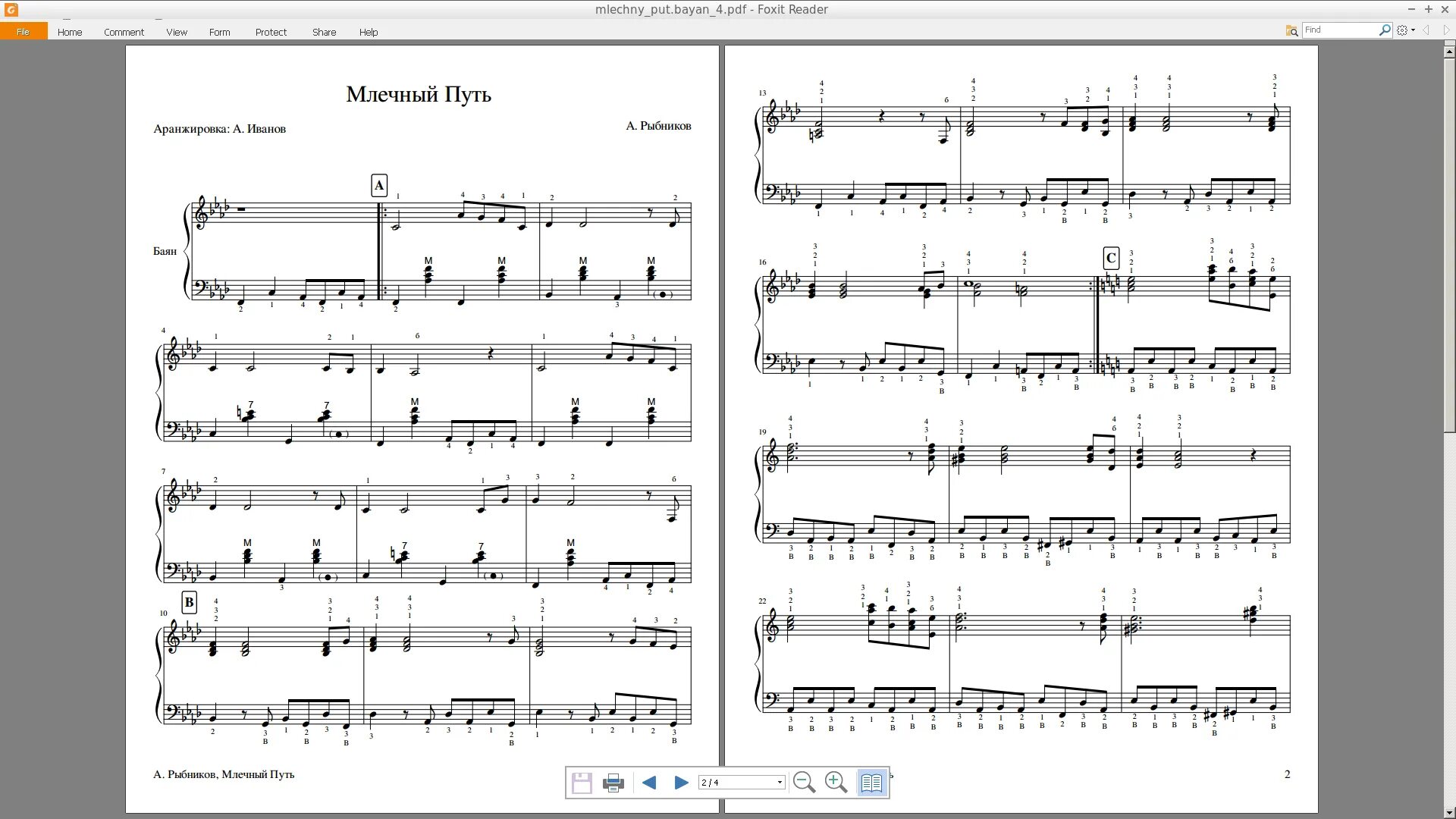Click in the Find search field
1456x819 pixels.
pyautogui.click(x=1340, y=30)
